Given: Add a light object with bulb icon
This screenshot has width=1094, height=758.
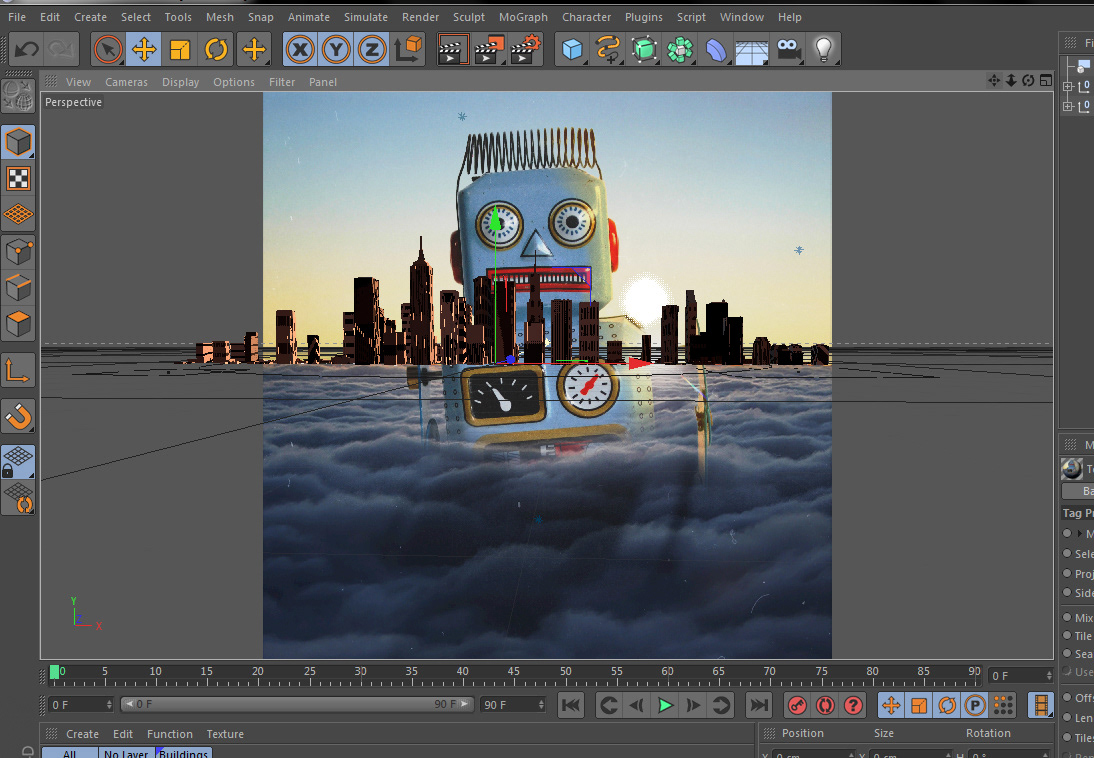Looking at the screenshot, I should pyautogui.click(x=823, y=49).
